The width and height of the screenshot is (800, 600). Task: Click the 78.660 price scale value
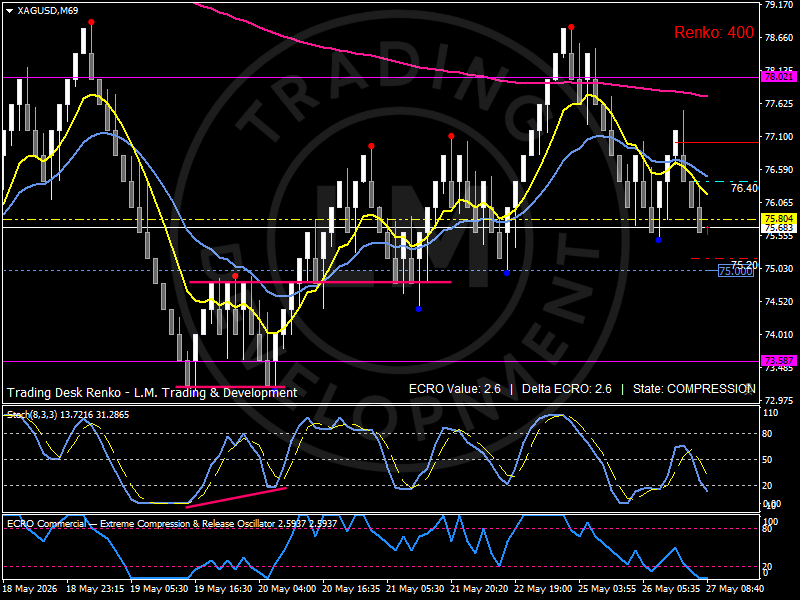[779, 38]
